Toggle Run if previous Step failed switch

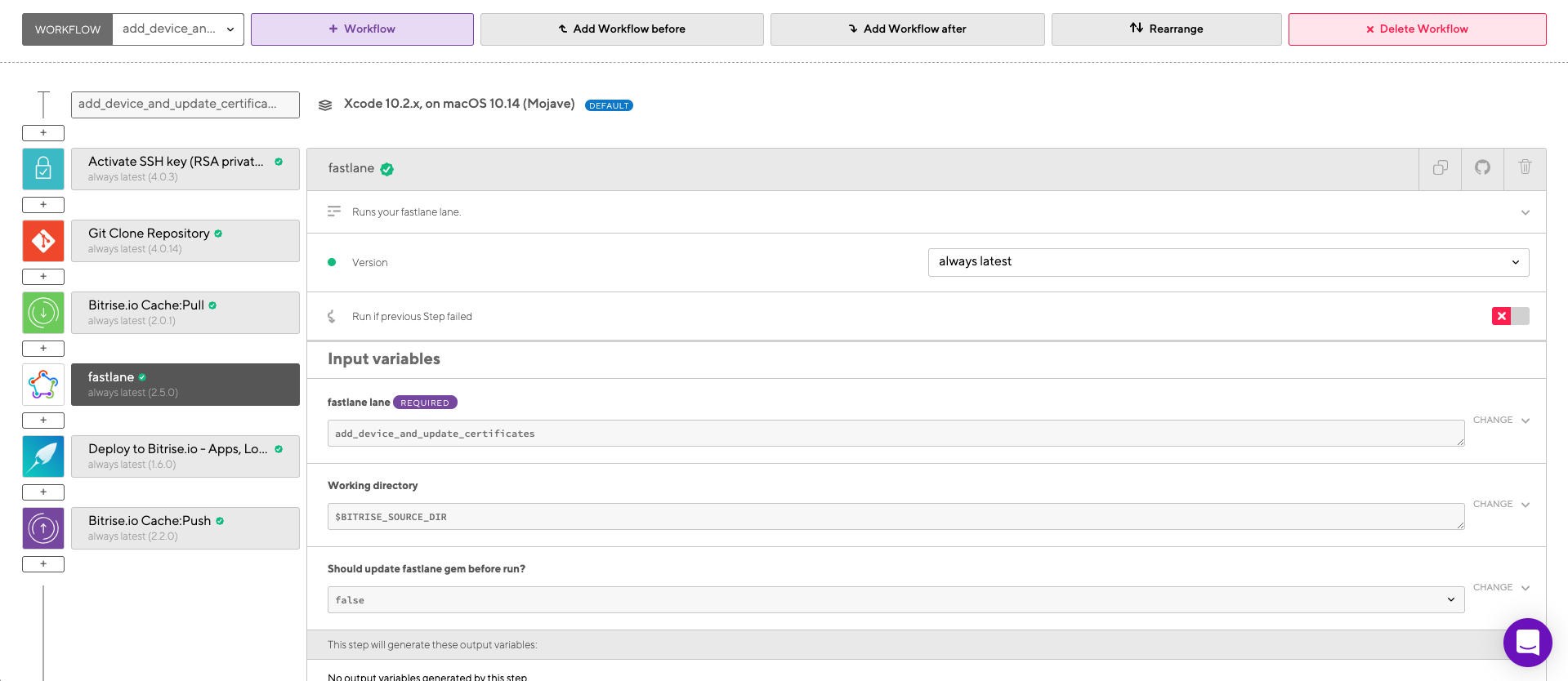click(x=1510, y=316)
